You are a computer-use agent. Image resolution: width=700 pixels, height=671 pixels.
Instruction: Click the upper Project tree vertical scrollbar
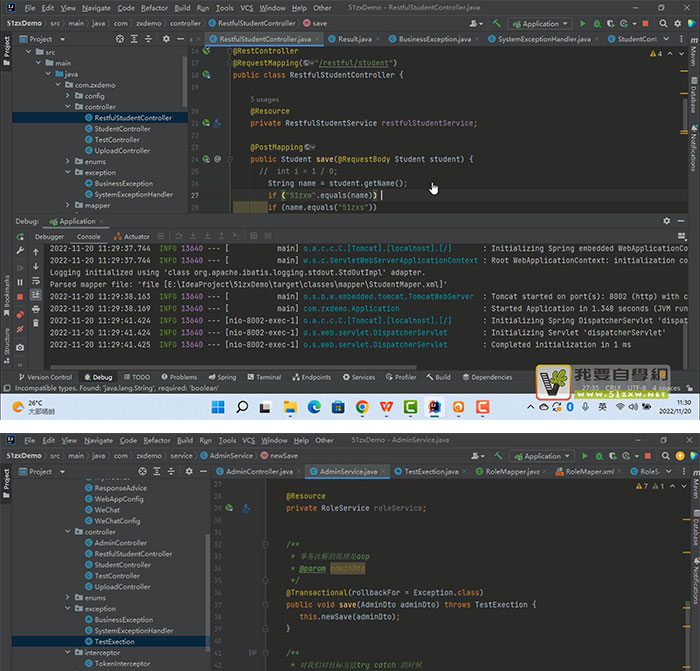click(x=184, y=83)
